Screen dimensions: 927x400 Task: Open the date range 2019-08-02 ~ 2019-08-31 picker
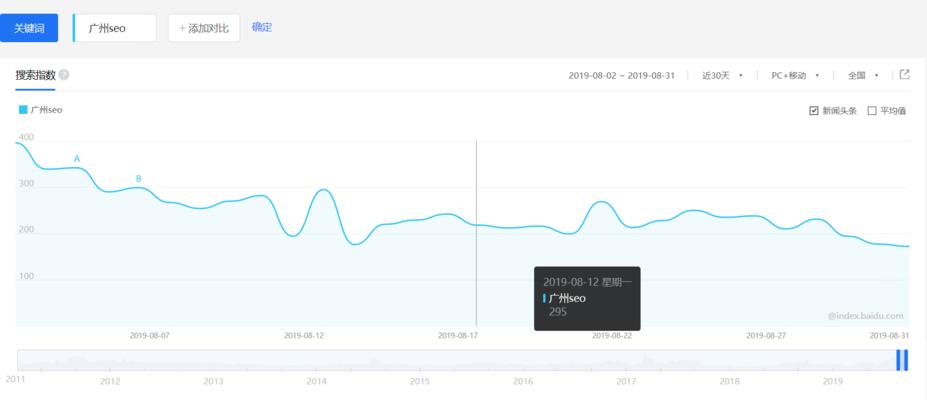(622, 75)
